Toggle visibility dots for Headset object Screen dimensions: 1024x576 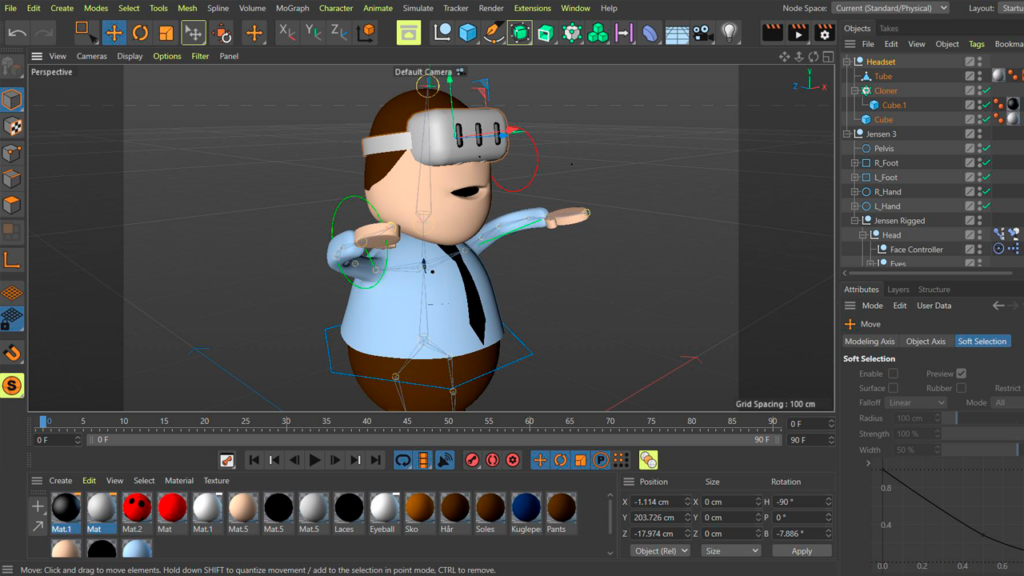[980, 61]
